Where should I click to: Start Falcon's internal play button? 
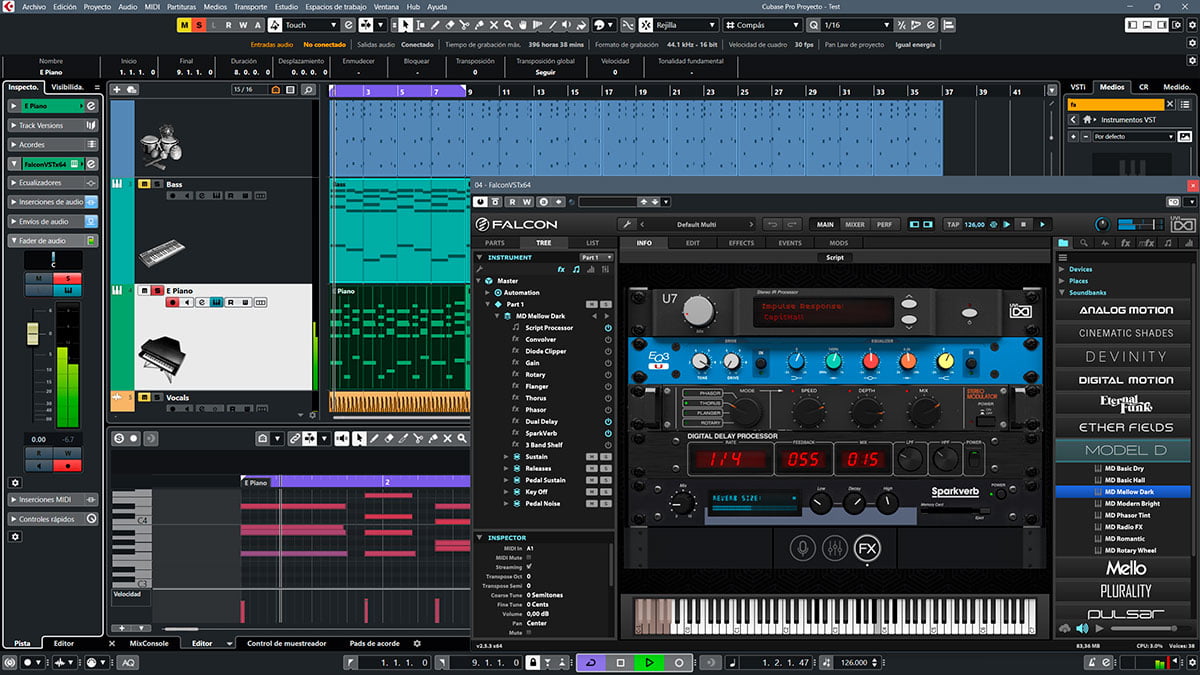click(x=1042, y=224)
